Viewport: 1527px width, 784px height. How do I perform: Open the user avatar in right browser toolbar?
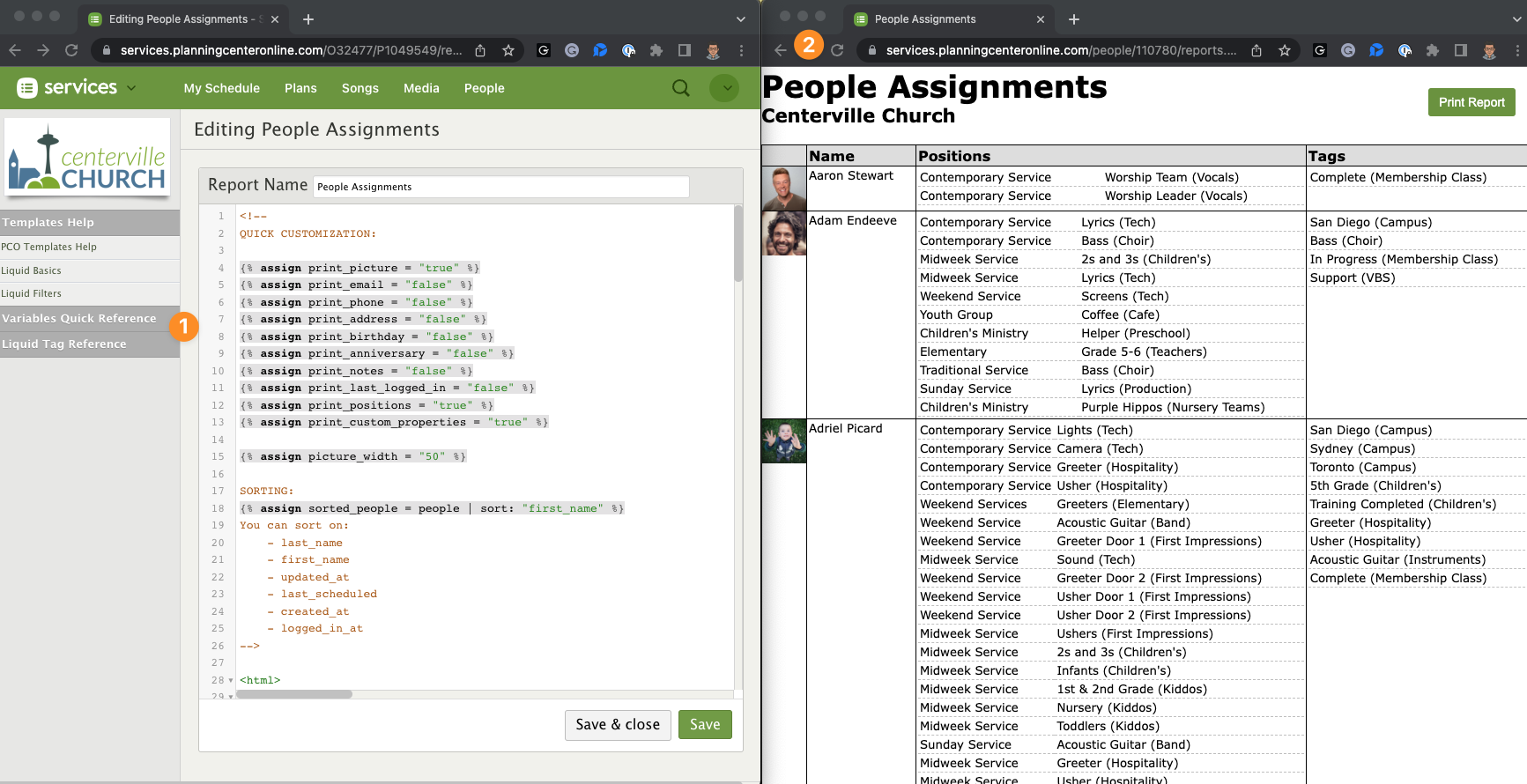1489,50
